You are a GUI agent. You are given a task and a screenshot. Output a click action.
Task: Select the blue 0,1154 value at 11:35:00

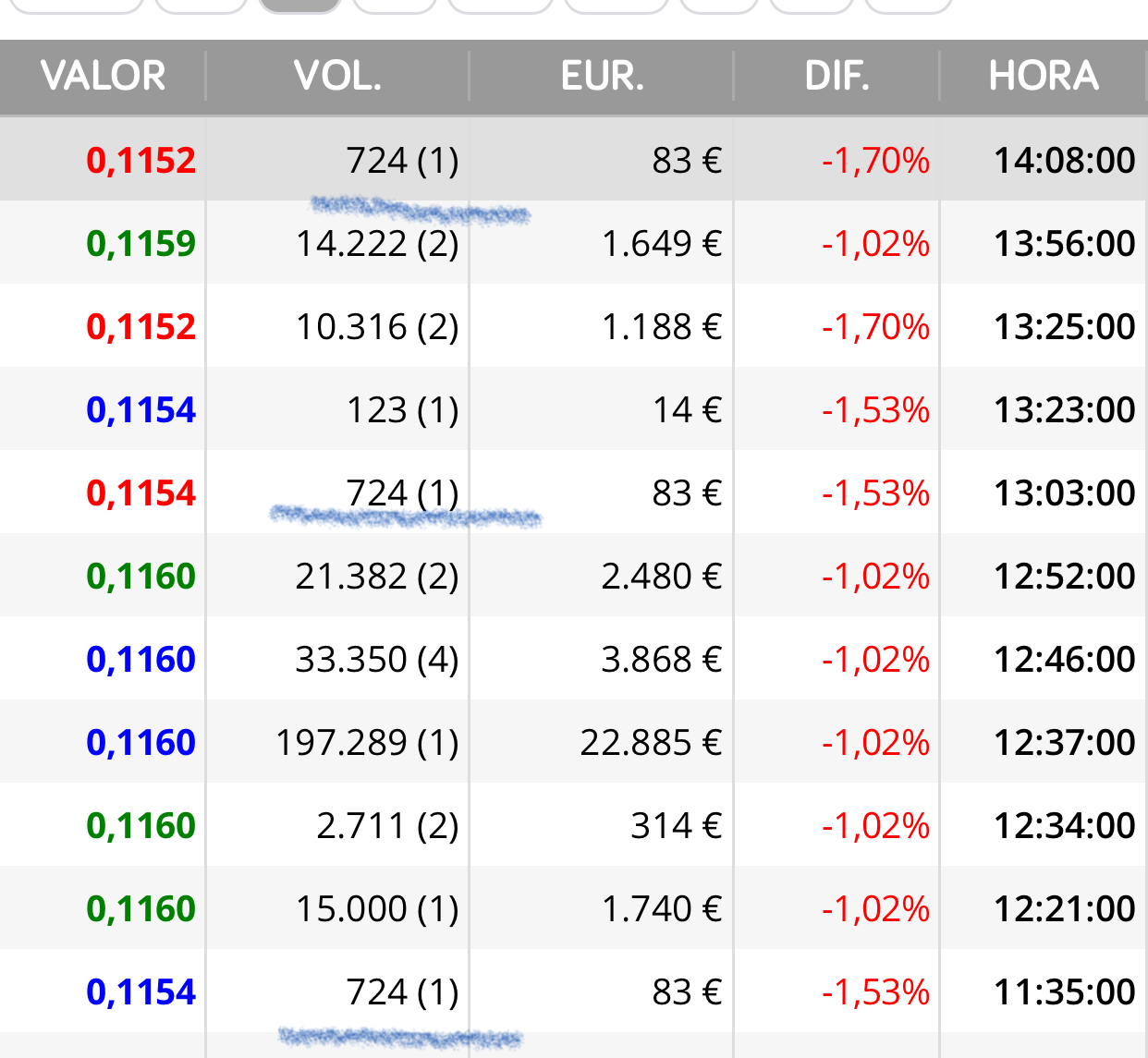pyautogui.click(x=140, y=992)
